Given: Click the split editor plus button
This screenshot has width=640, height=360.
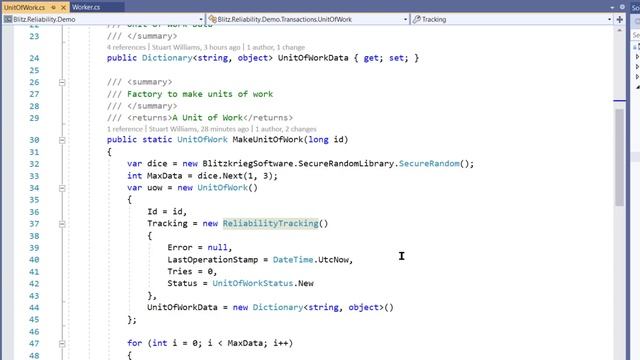Looking at the screenshot, I should 620,19.
